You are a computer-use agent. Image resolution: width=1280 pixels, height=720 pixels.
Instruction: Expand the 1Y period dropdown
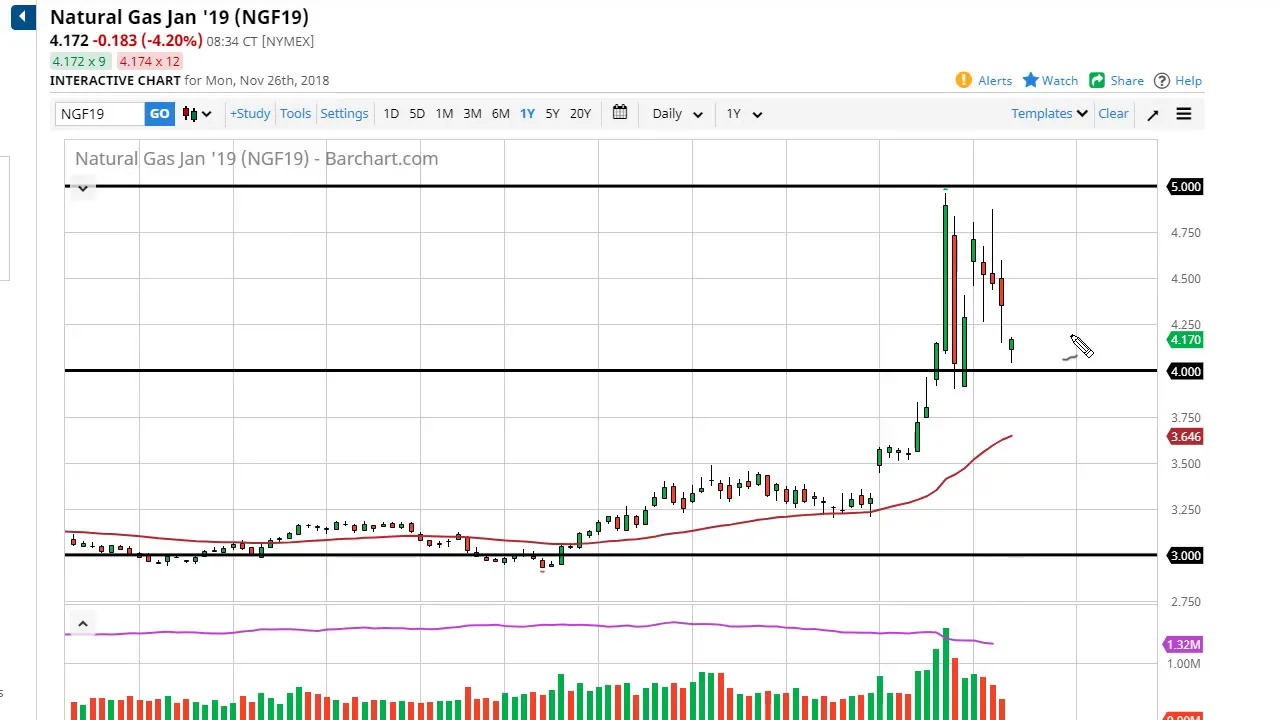(743, 114)
